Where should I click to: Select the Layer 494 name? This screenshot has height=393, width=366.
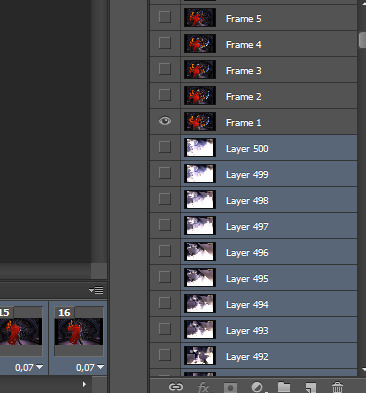[247, 305]
